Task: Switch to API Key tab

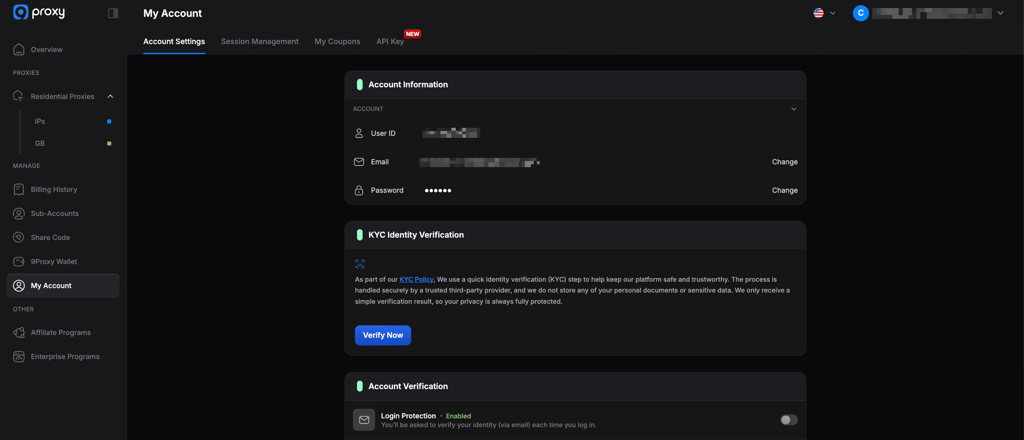Action: click(x=390, y=41)
